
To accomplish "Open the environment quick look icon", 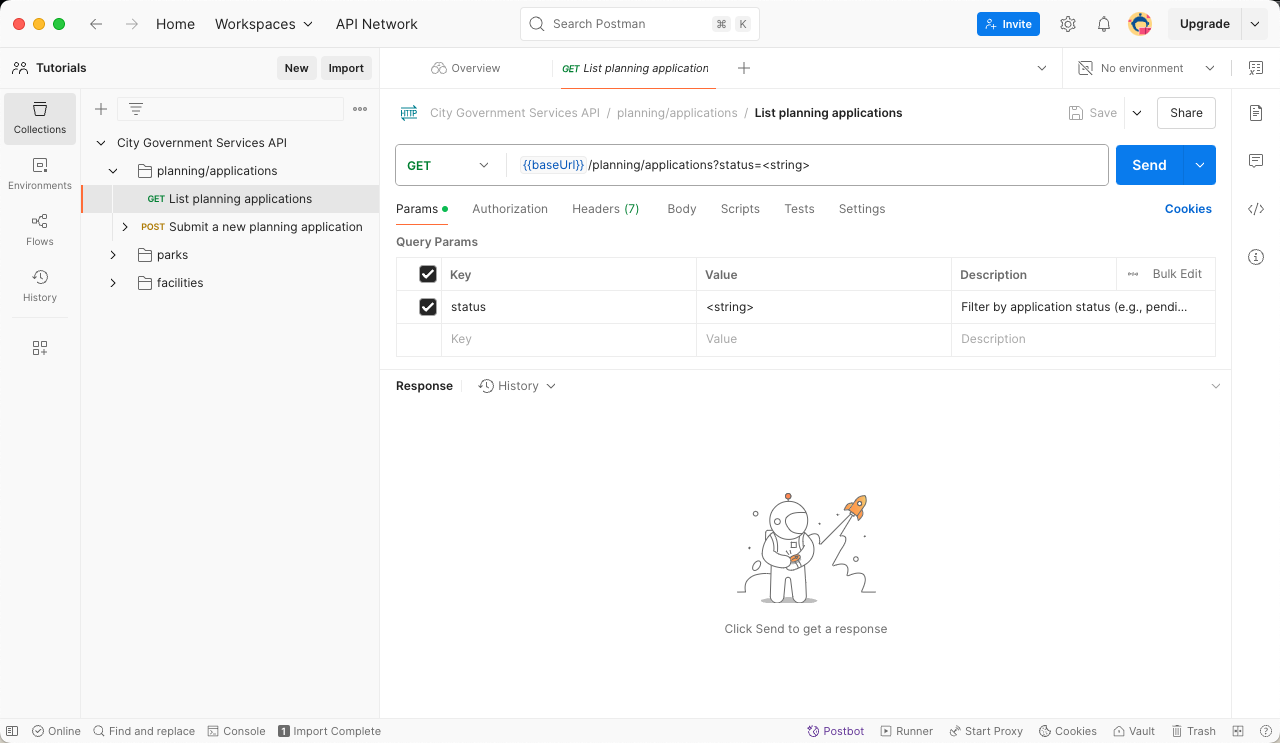I will pyautogui.click(x=1256, y=68).
